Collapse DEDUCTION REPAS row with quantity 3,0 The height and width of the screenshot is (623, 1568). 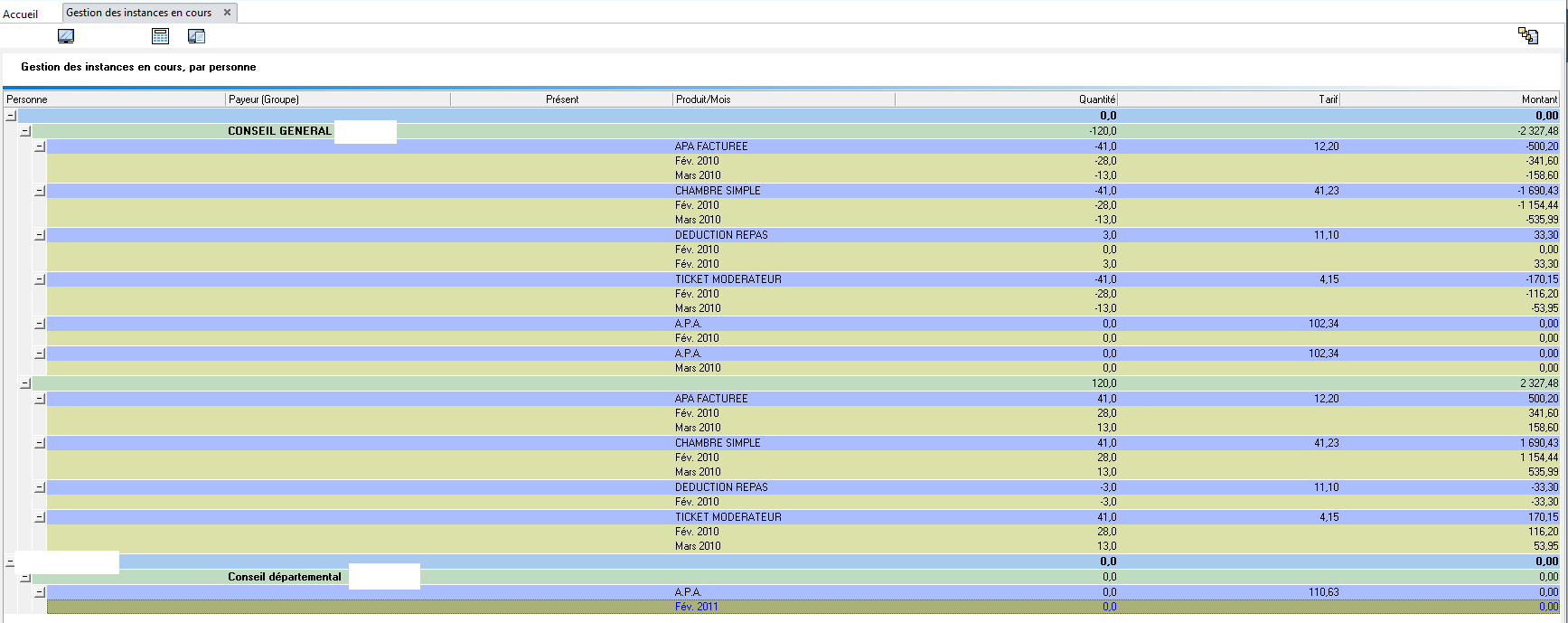click(x=40, y=235)
